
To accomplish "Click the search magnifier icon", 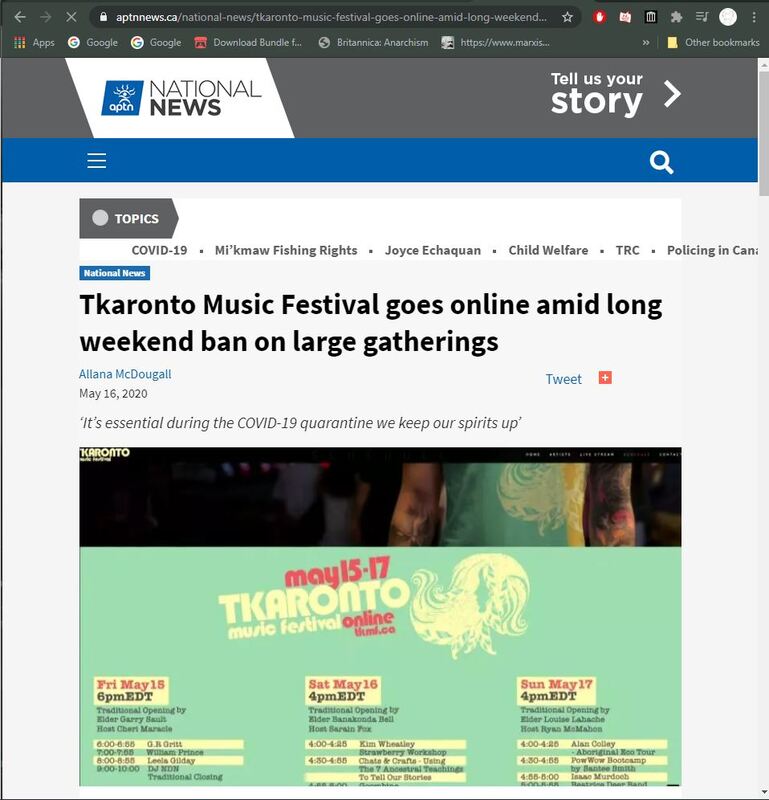I will coord(661,162).
